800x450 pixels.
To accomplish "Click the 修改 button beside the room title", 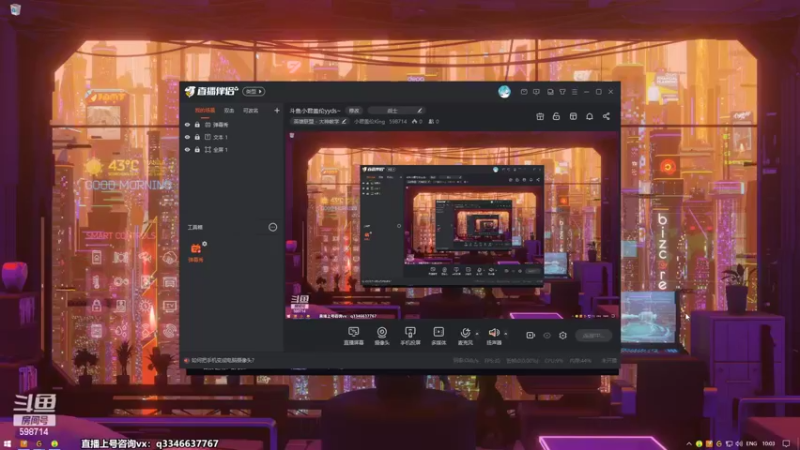I will [x=354, y=111].
